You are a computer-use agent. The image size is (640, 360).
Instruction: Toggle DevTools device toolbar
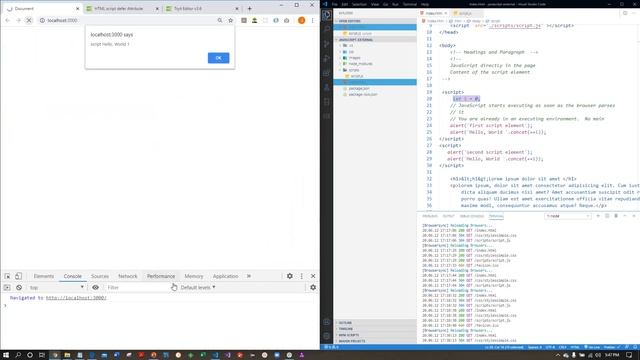point(18,276)
